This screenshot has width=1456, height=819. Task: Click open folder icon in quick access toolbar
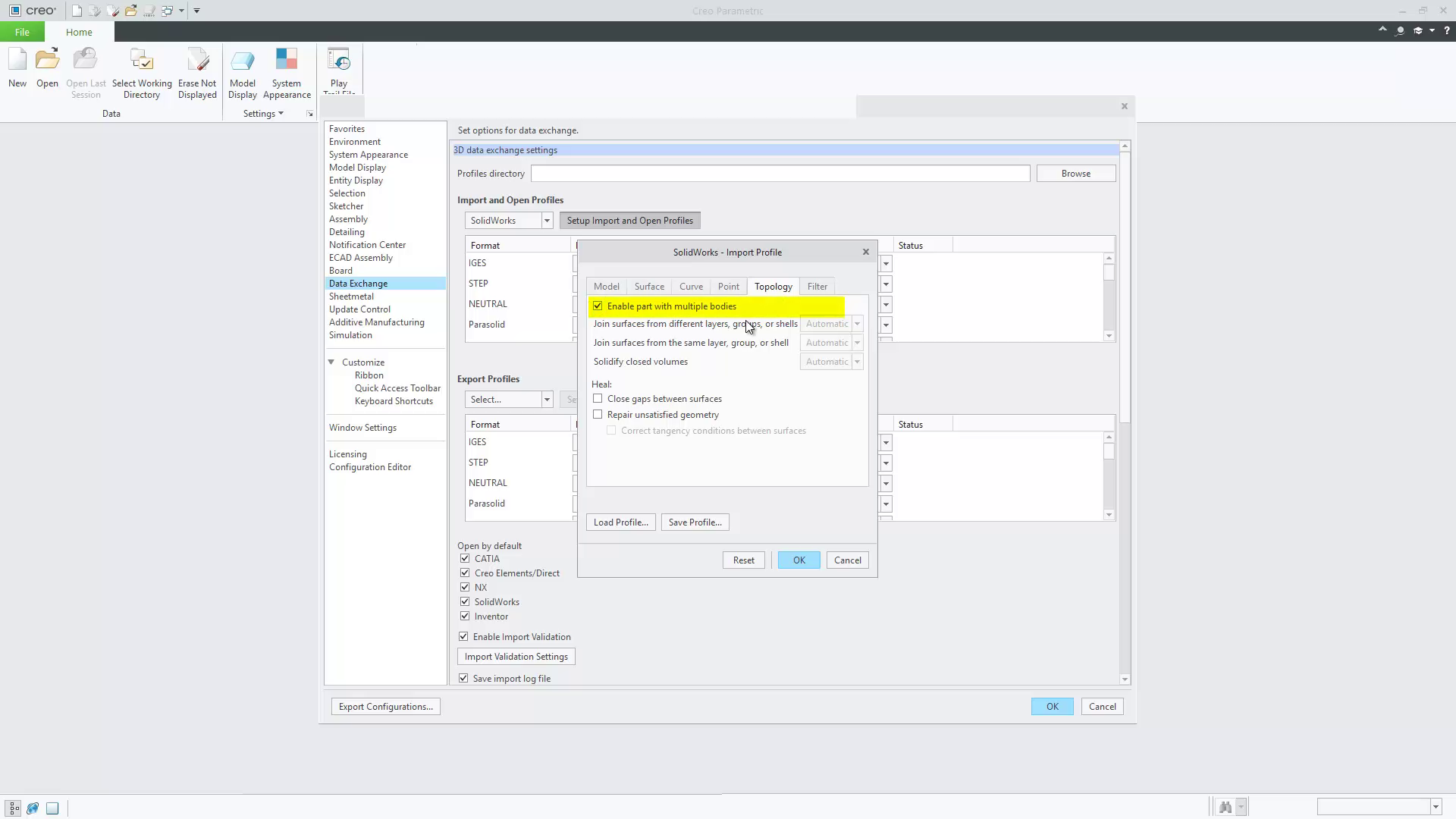pyautogui.click(x=131, y=11)
